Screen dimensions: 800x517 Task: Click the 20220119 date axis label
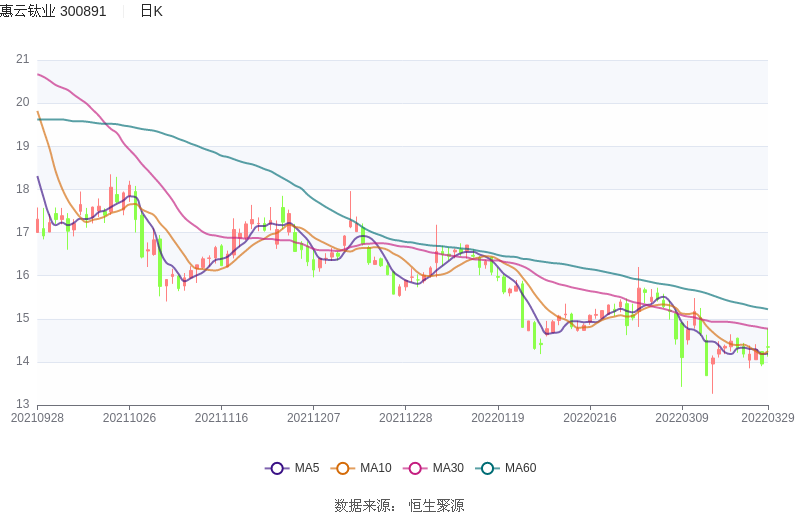(x=498, y=418)
